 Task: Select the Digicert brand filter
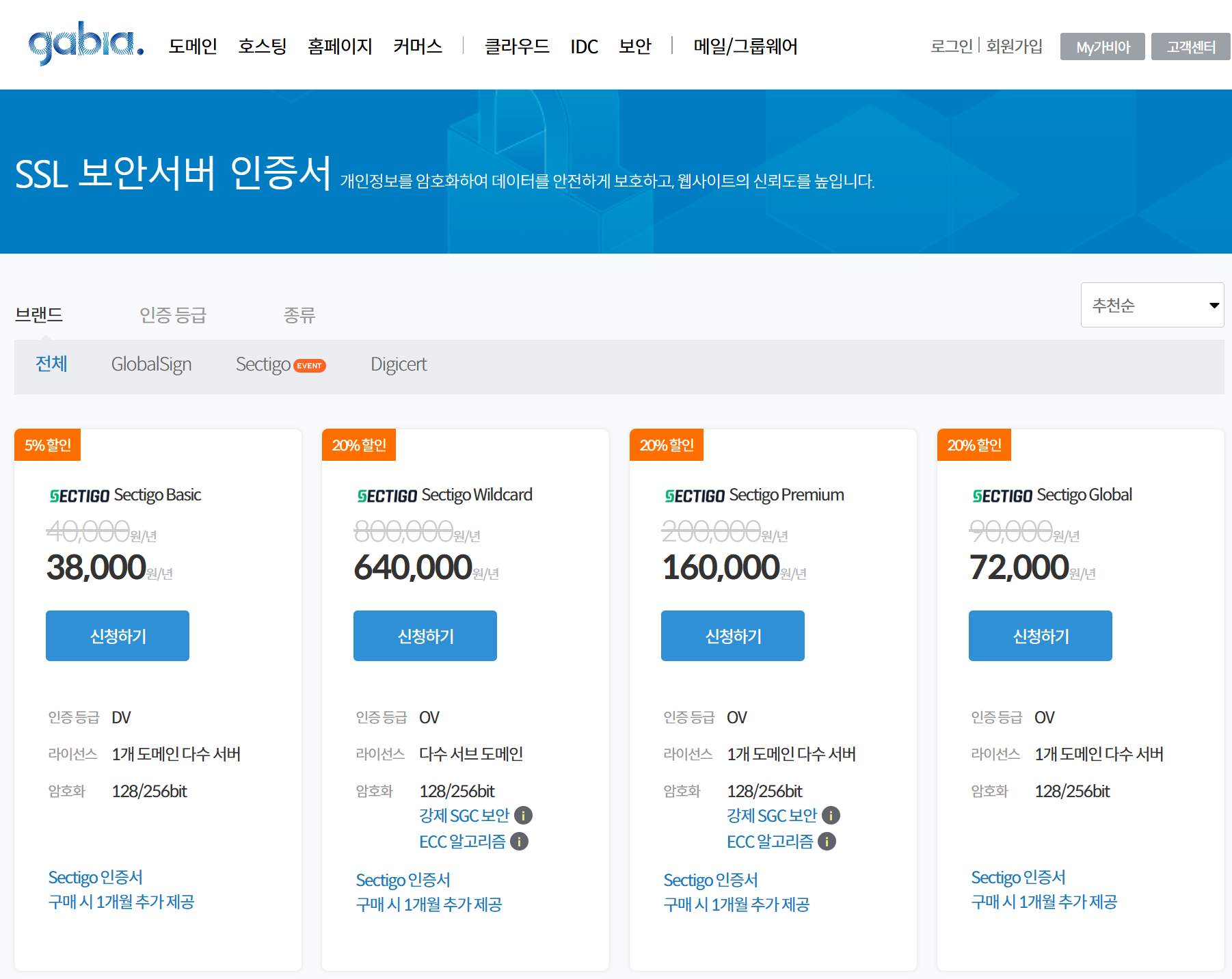[399, 364]
